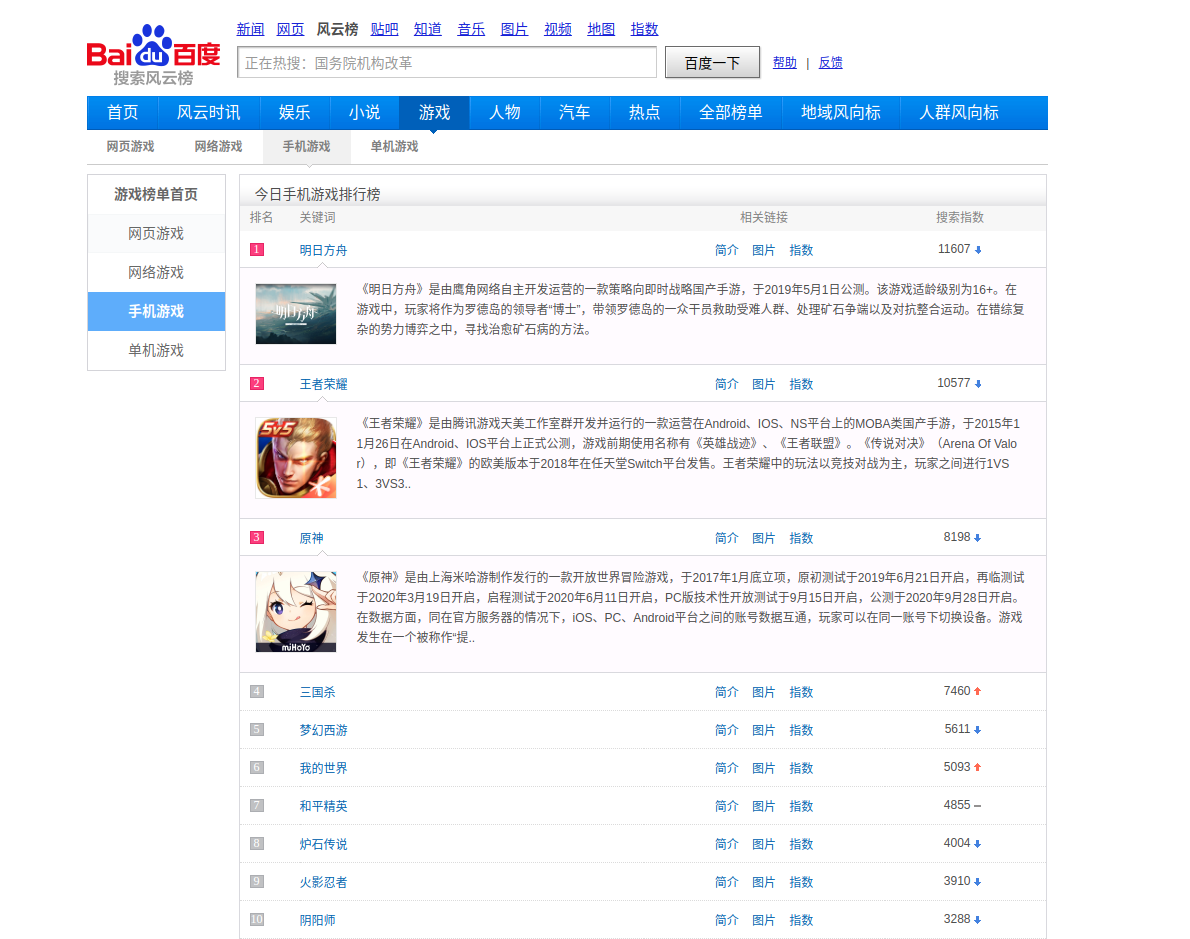Open the 炉石传说 keyword link
This screenshot has height=939, width=1190.
pos(323,844)
